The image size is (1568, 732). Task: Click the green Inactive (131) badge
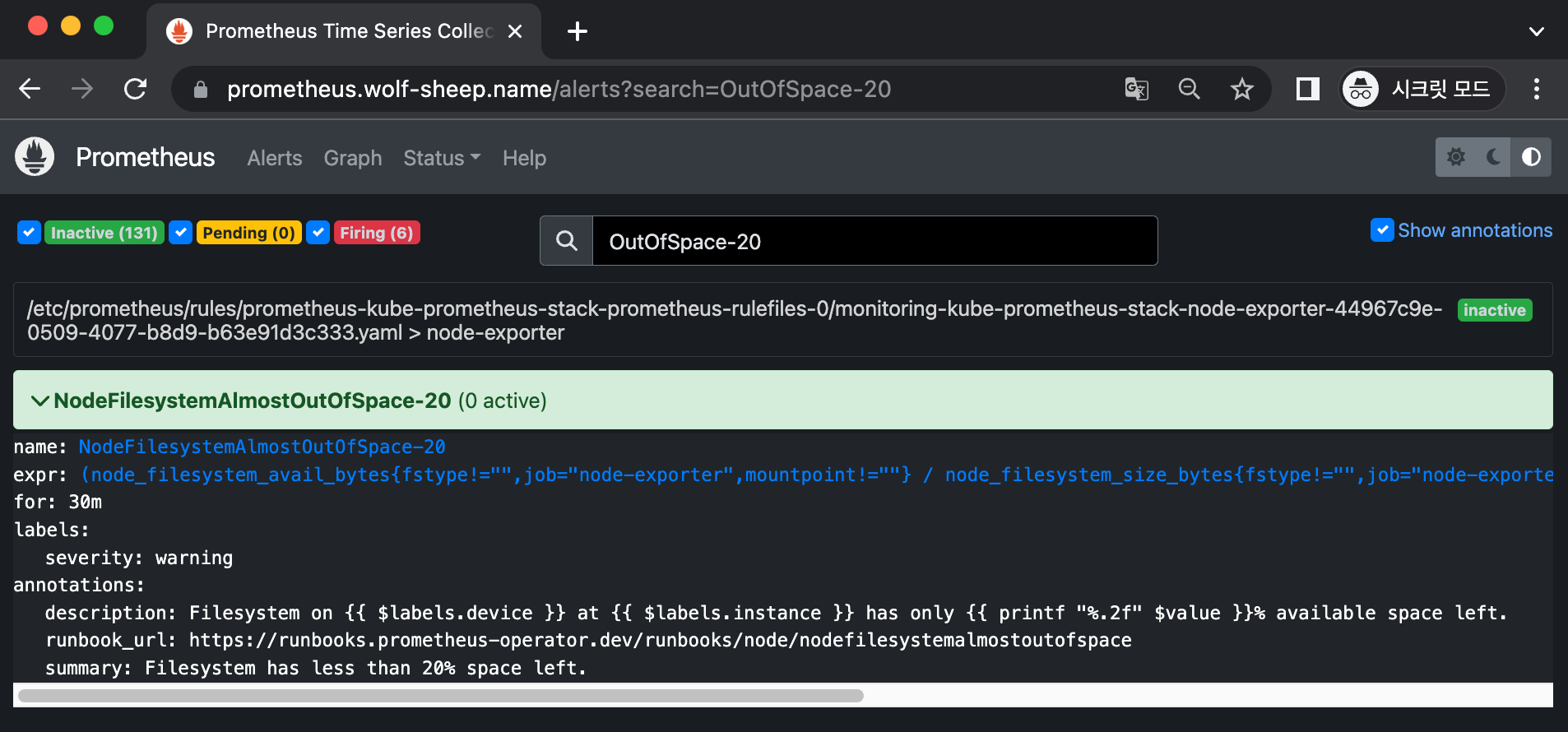point(104,233)
